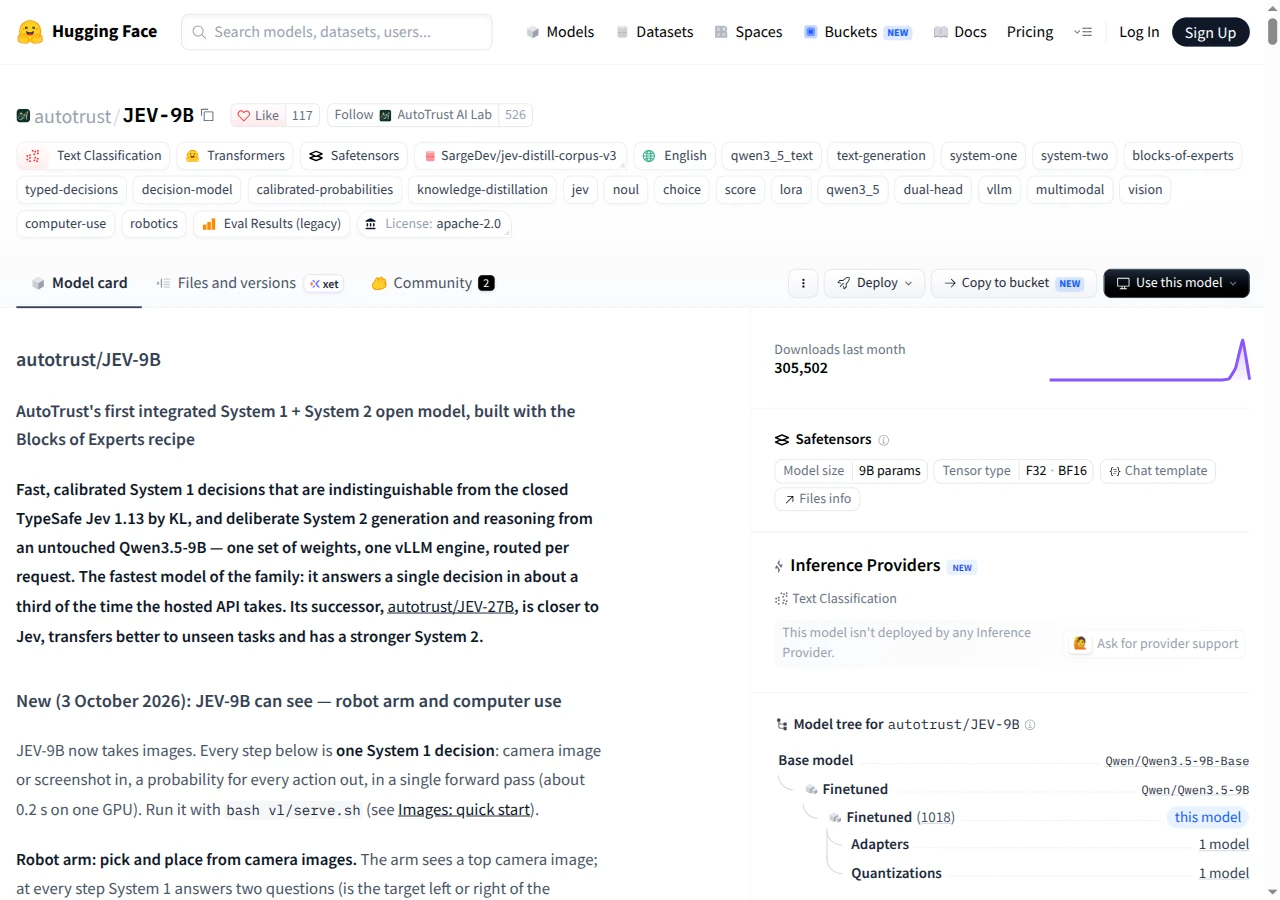The width and height of the screenshot is (1280, 900).
Task: Follow AutoTrust AI Lab
Action: click(x=414, y=115)
